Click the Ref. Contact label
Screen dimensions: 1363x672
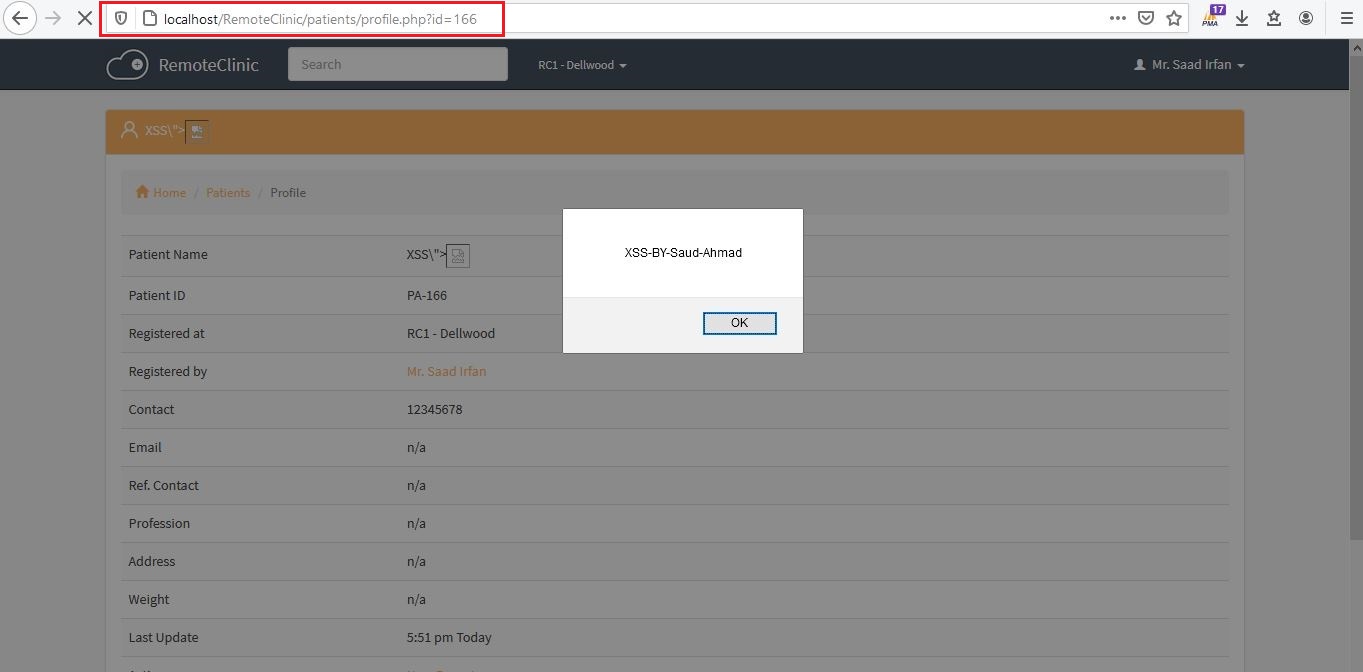[164, 485]
